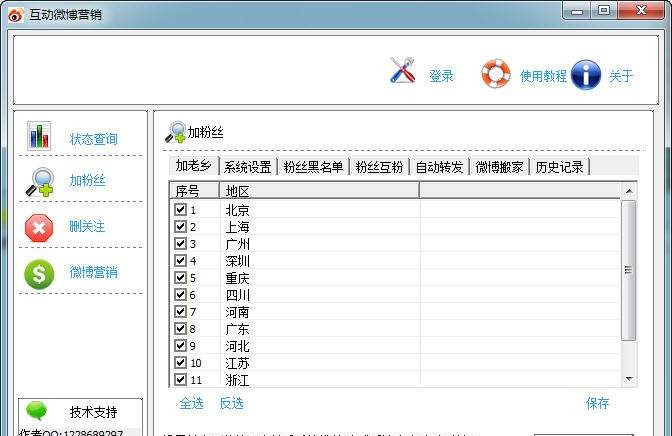Click the blue info About icon

click(586, 75)
